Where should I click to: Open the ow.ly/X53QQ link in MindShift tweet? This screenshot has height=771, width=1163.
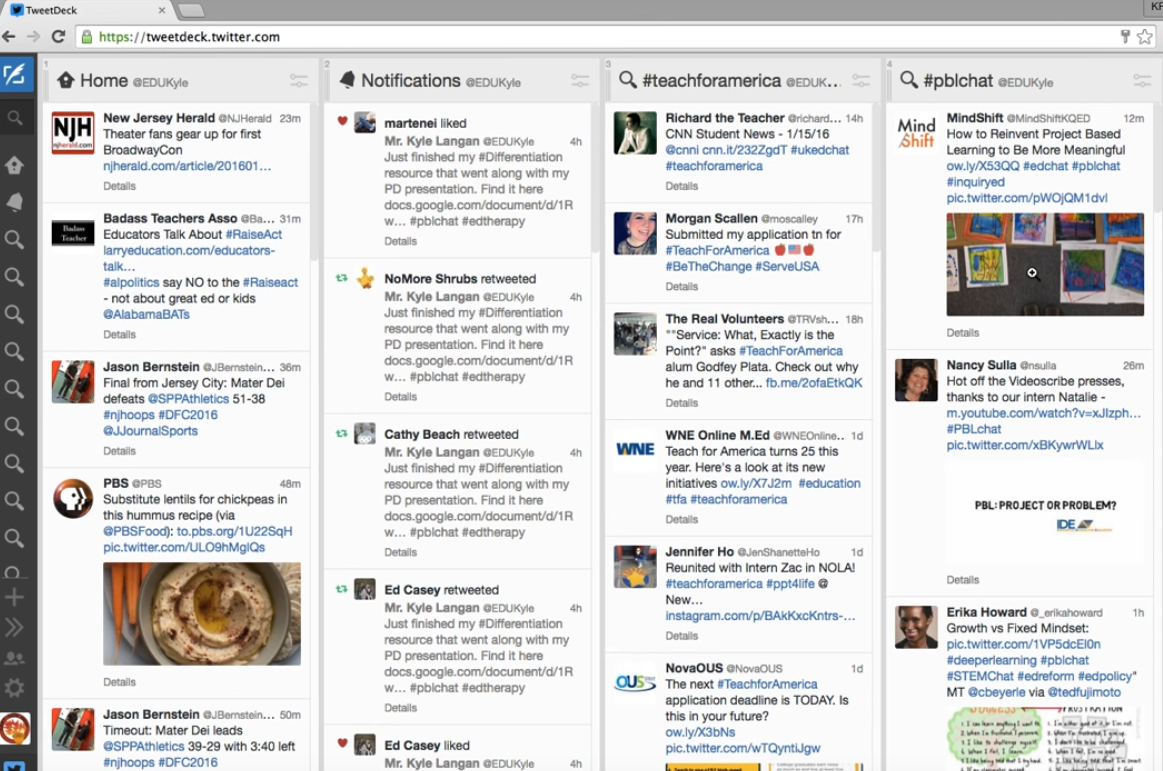pos(983,166)
